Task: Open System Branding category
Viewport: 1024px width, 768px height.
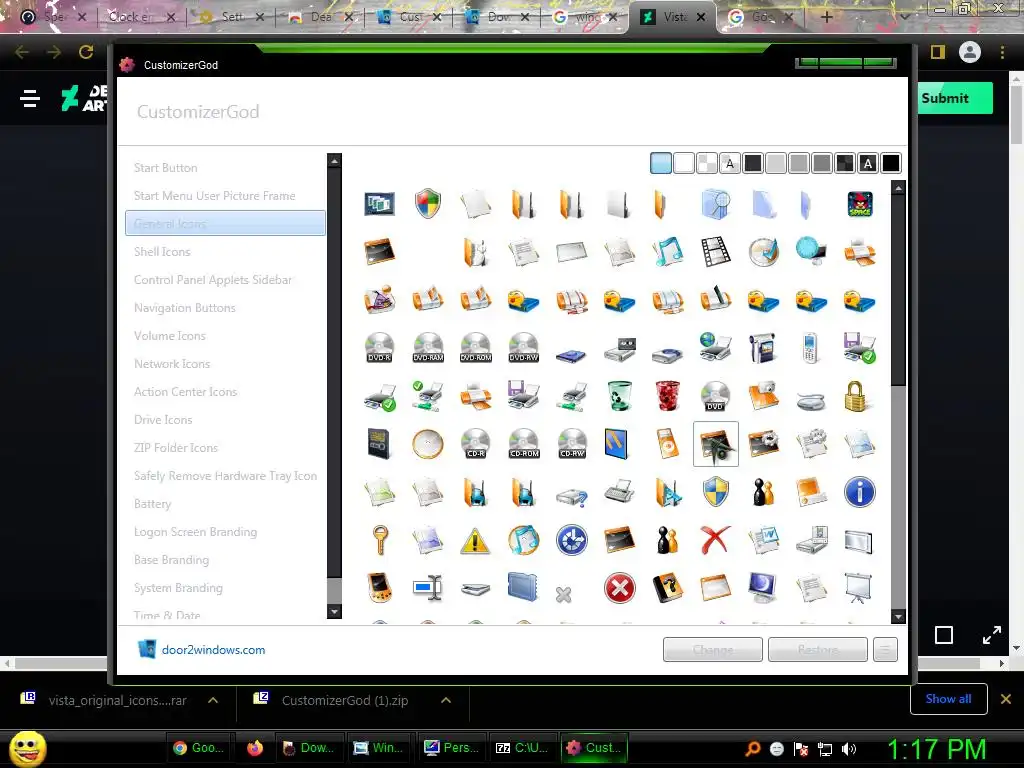Action: [x=178, y=588]
